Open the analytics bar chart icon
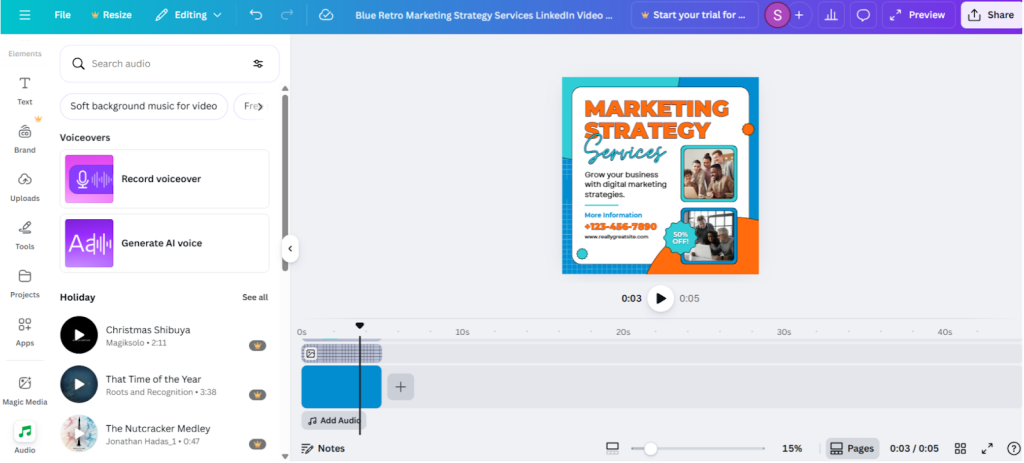The image size is (1024, 463). pos(831,15)
